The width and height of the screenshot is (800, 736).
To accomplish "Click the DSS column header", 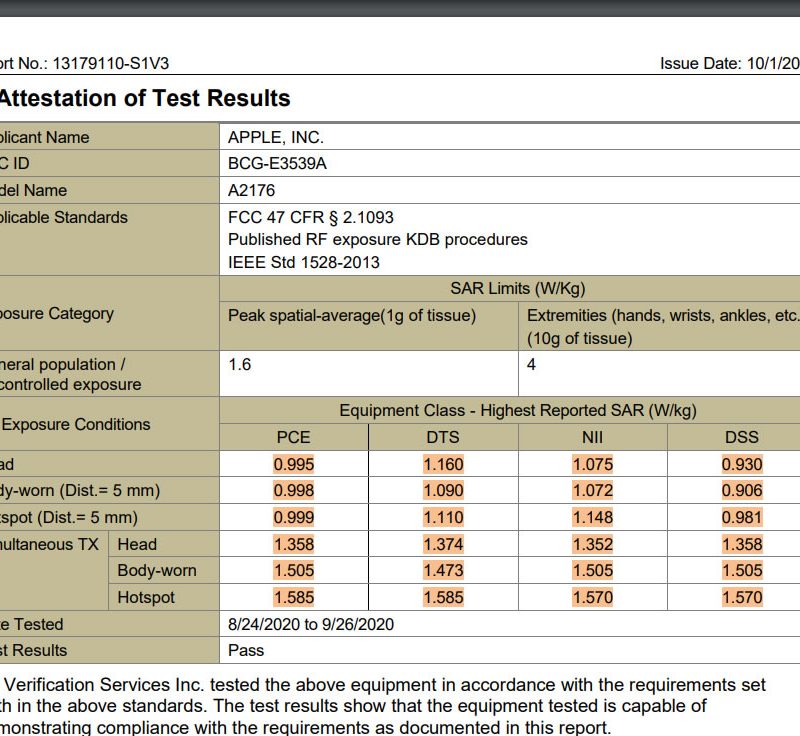I will click(741, 437).
